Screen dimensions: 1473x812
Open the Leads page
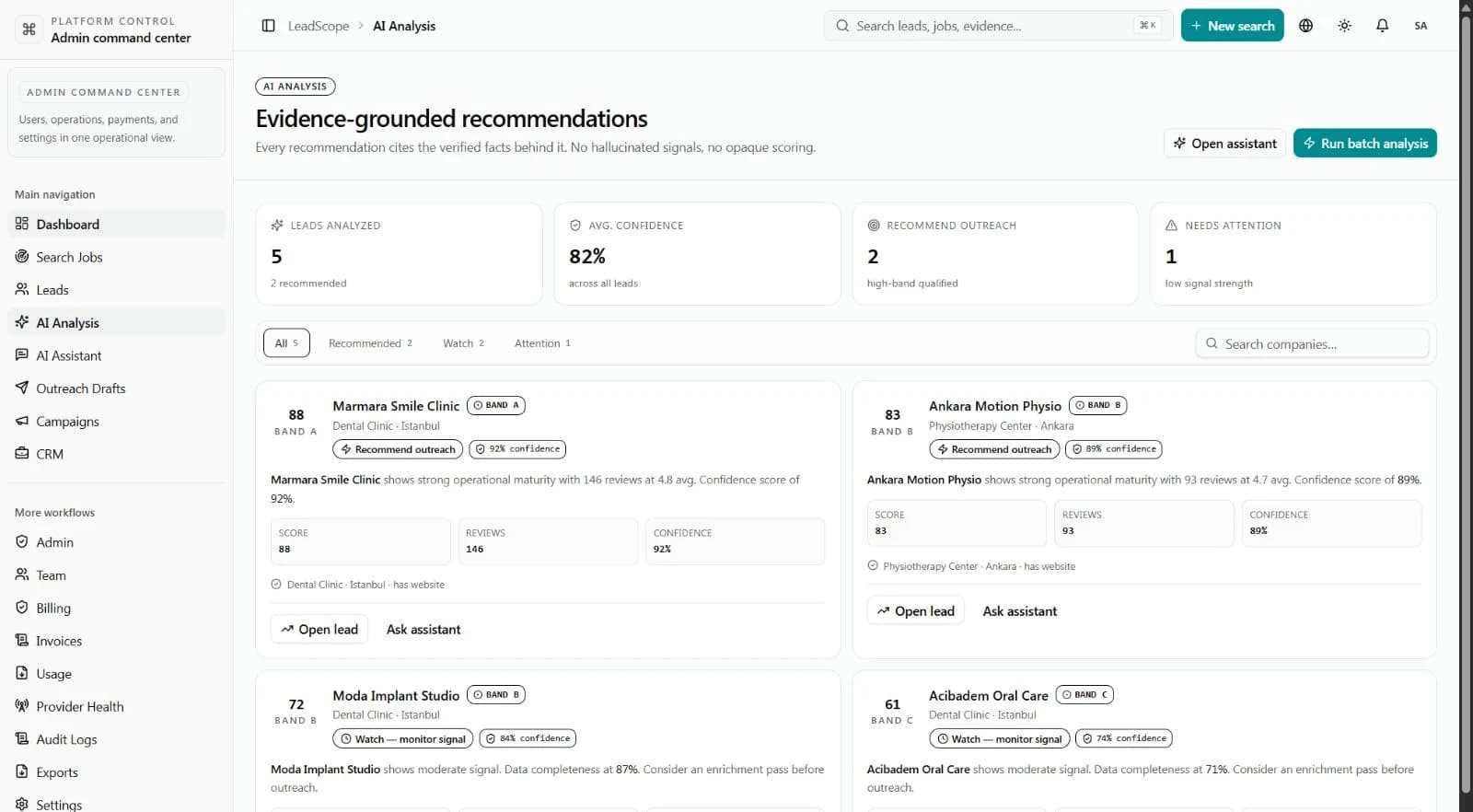tap(116, 290)
